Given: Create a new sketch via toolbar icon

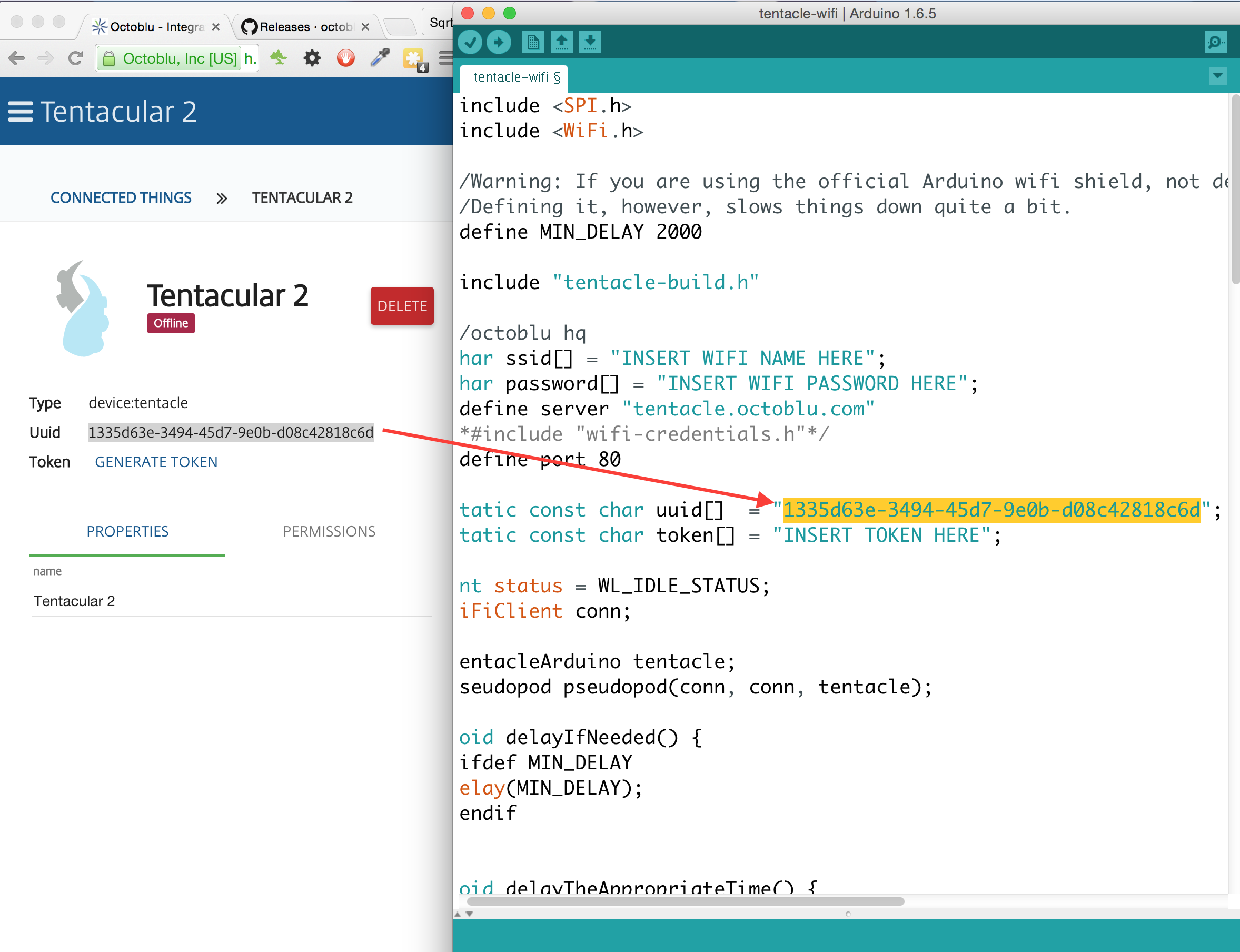Looking at the screenshot, I should (532, 42).
